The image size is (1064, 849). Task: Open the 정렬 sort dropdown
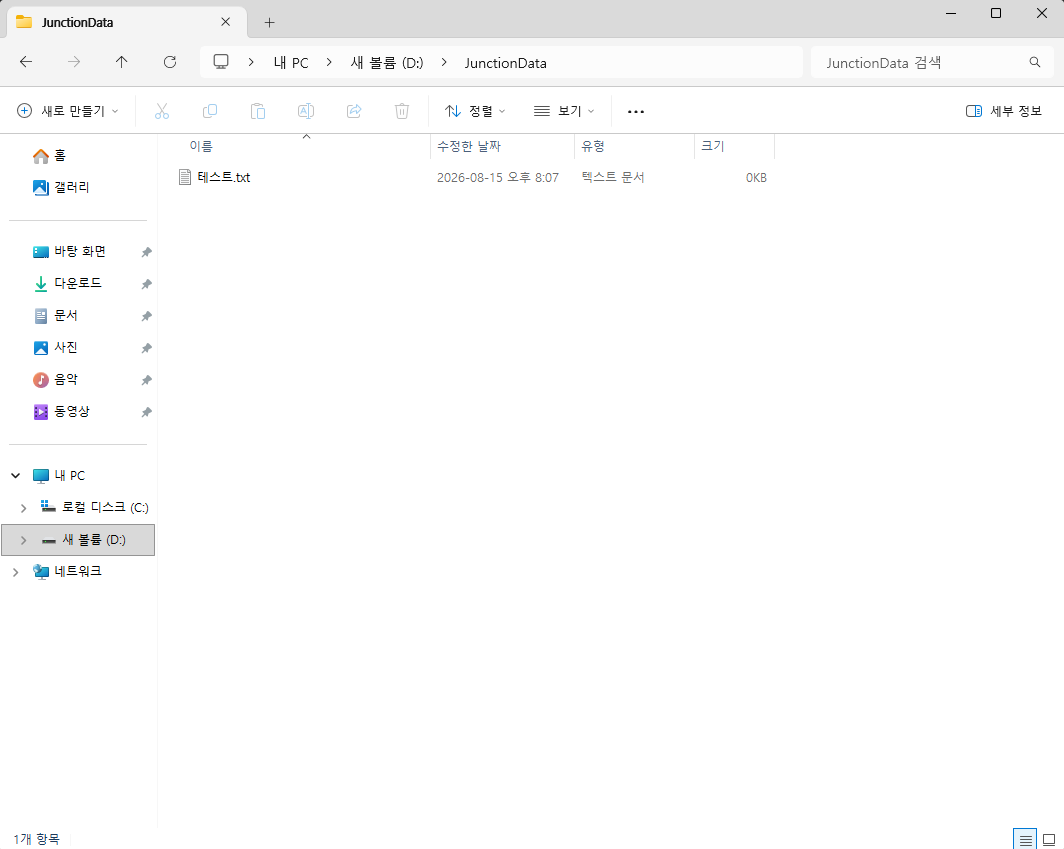point(475,111)
